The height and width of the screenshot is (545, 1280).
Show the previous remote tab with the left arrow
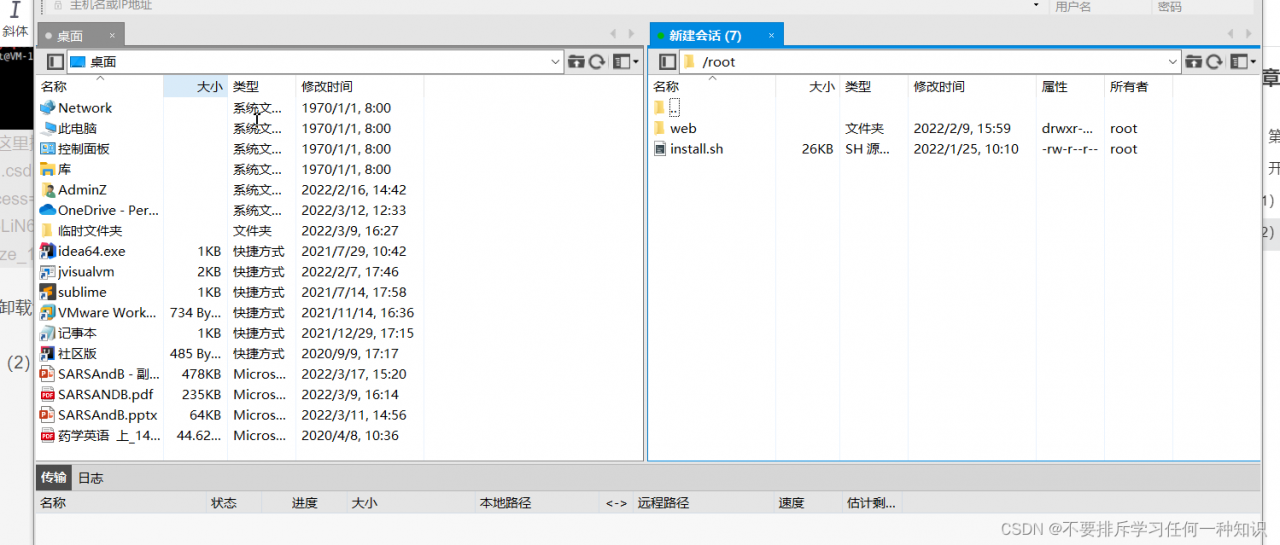point(1229,35)
